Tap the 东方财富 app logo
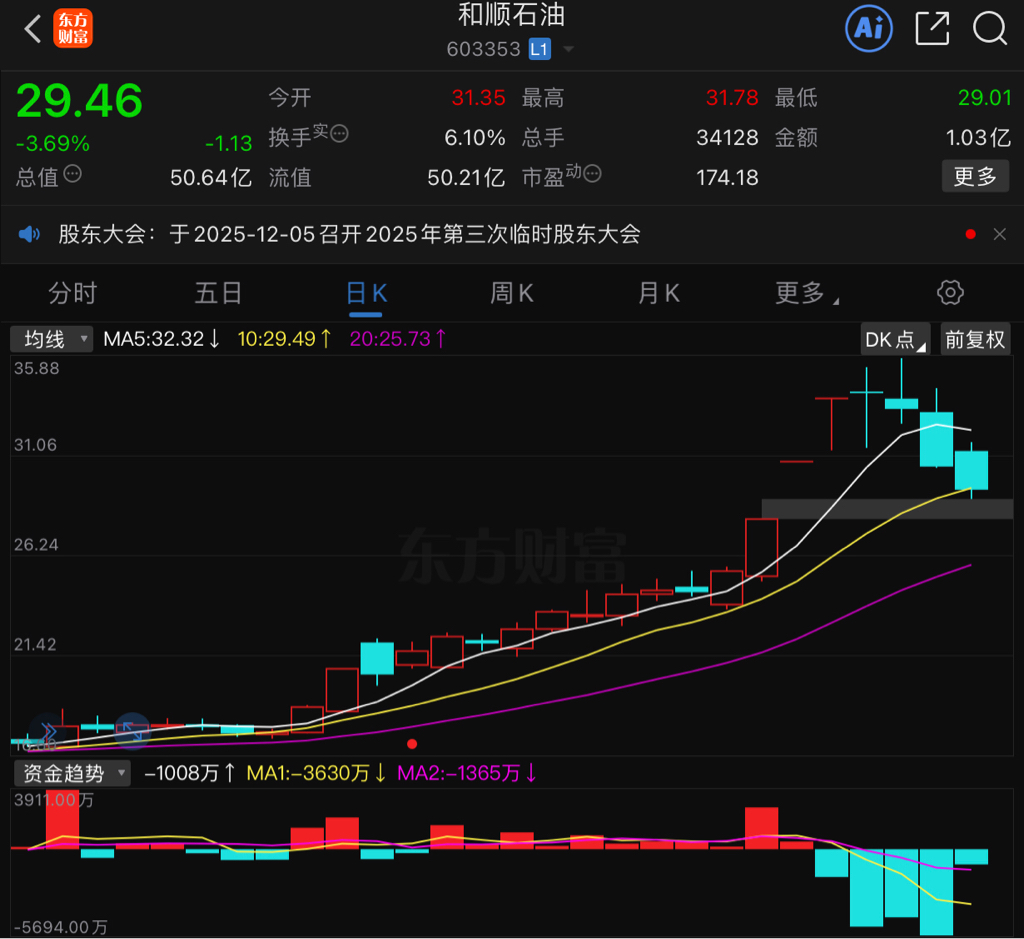Viewport: 1024px width, 939px height. [72, 29]
